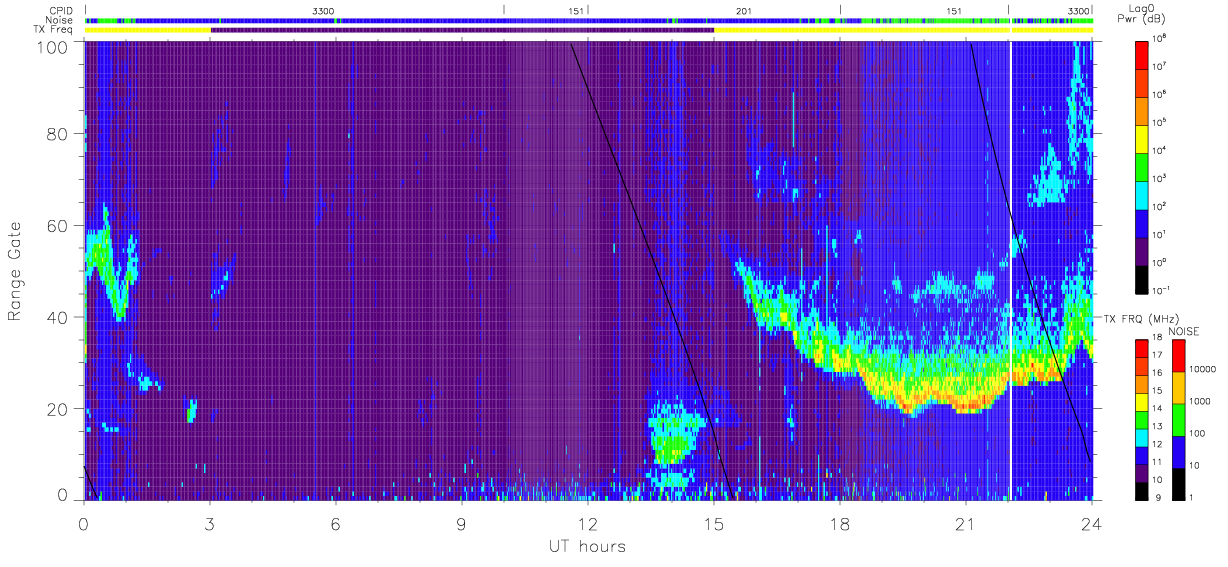The image size is (1228, 567).
Task: Click the purple section of the TX Freq bar
Action: (x=462, y=30)
